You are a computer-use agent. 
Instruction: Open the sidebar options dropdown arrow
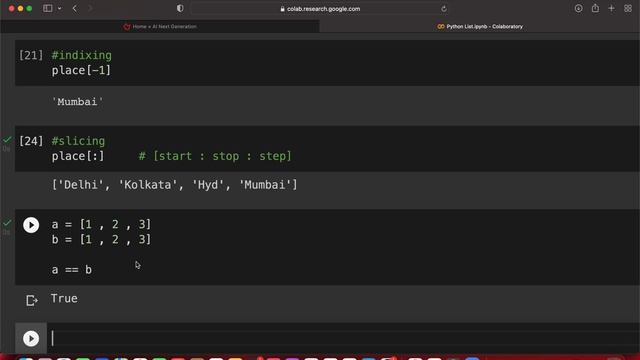[60, 8]
